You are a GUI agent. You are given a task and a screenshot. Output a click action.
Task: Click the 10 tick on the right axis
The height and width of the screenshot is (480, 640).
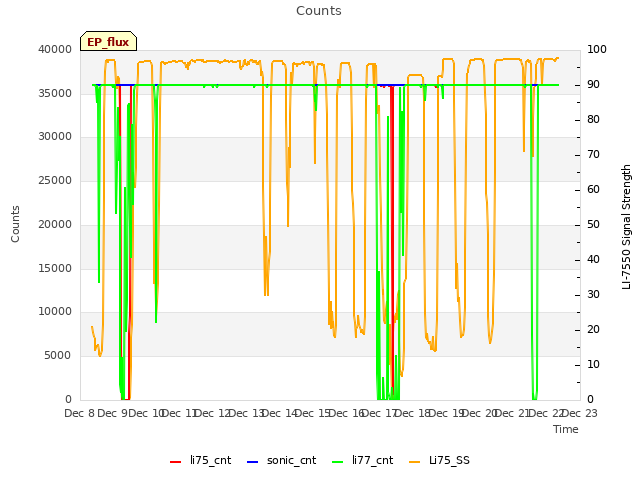[x=593, y=364]
